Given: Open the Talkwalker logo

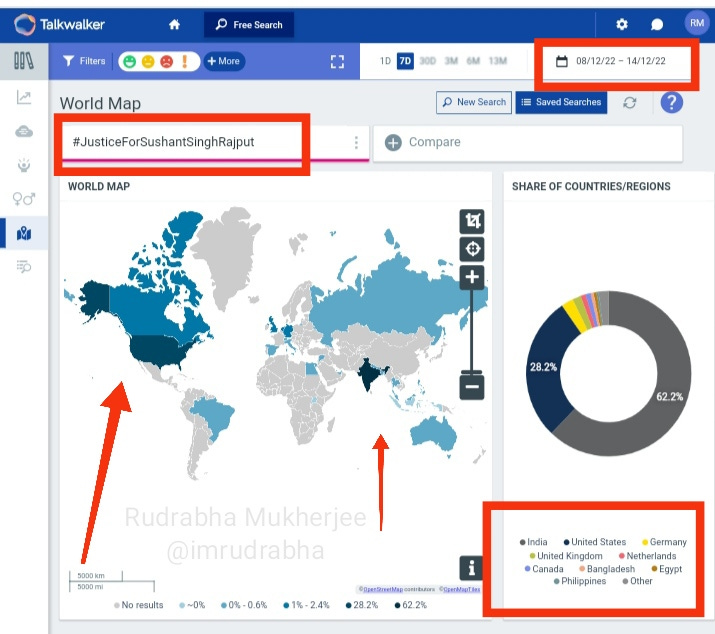Looking at the screenshot, I should [59, 24].
